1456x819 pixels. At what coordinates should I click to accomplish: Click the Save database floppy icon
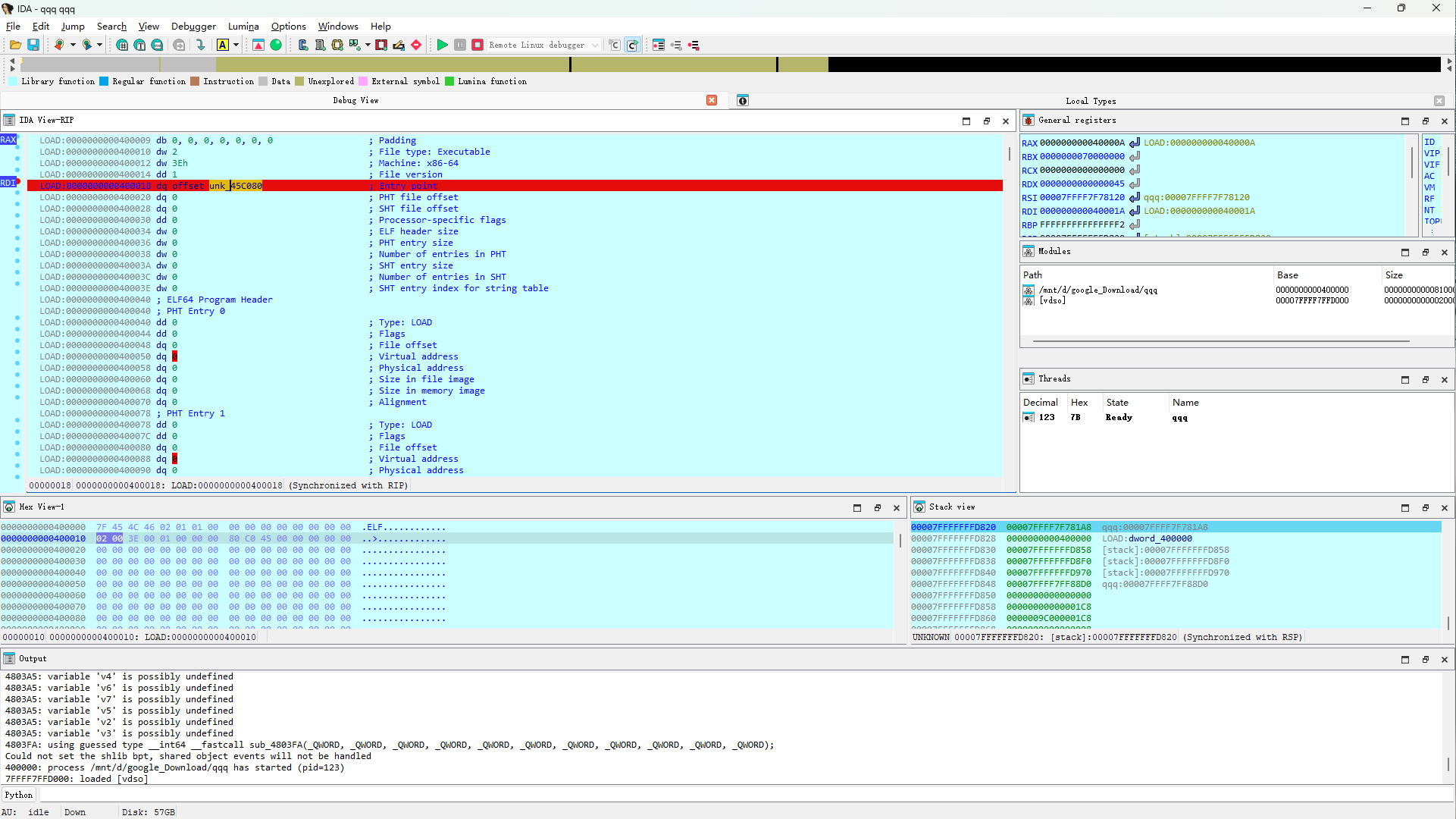pos(33,45)
